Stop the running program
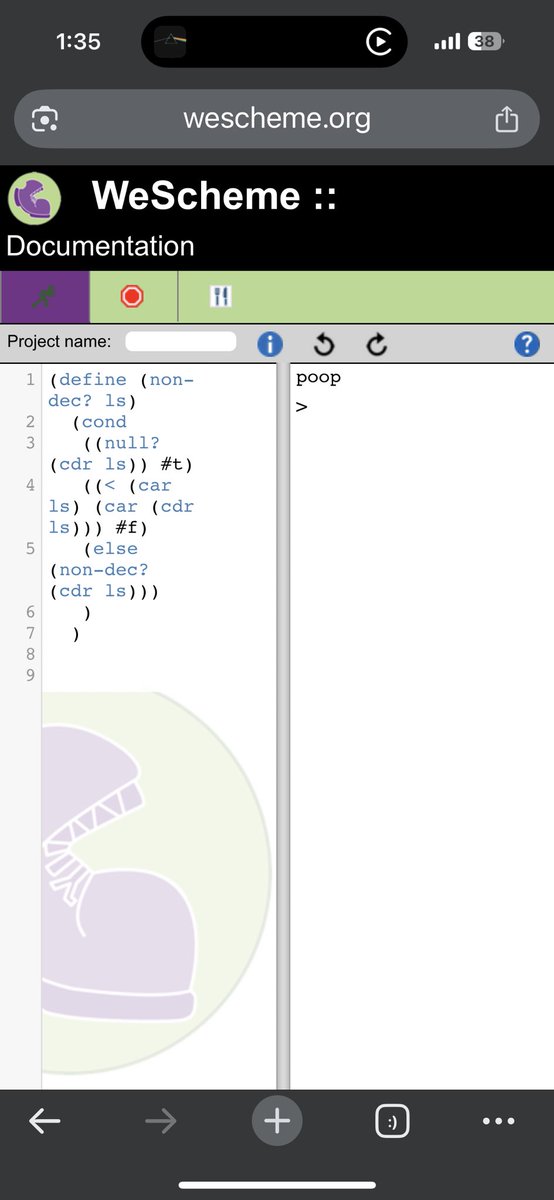This screenshot has height=1200, width=554. 133,296
